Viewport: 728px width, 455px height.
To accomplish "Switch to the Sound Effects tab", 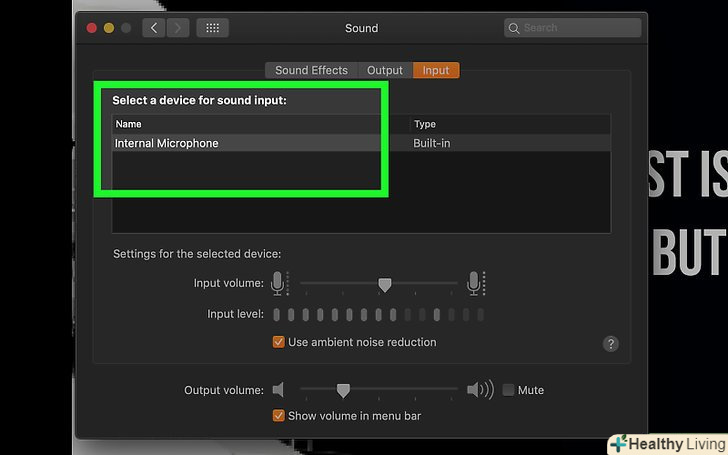I will (311, 70).
